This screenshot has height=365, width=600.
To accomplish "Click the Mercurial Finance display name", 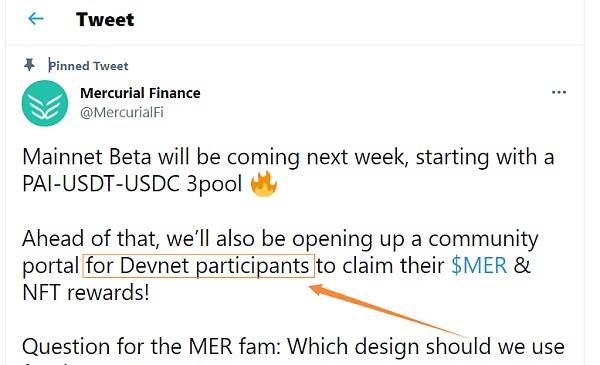I will pos(140,93).
